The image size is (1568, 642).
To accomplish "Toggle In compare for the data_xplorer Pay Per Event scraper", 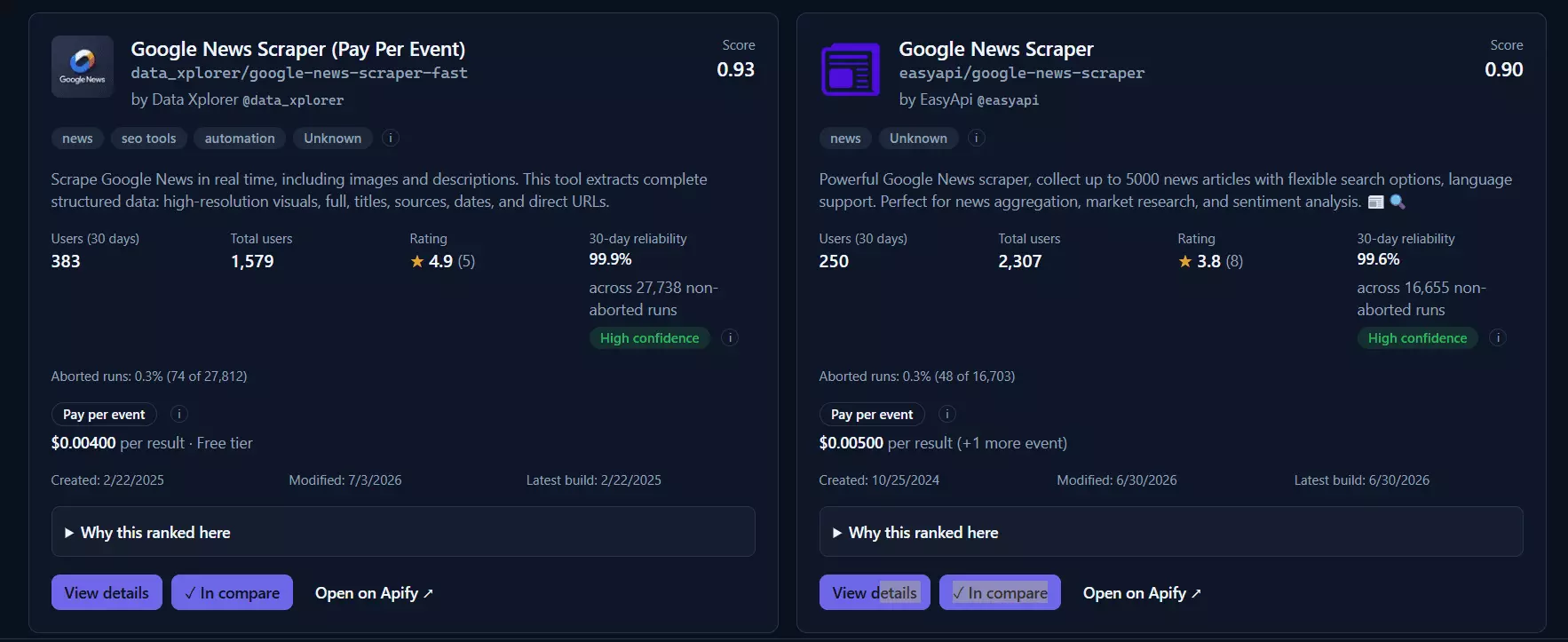I will (x=233, y=592).
